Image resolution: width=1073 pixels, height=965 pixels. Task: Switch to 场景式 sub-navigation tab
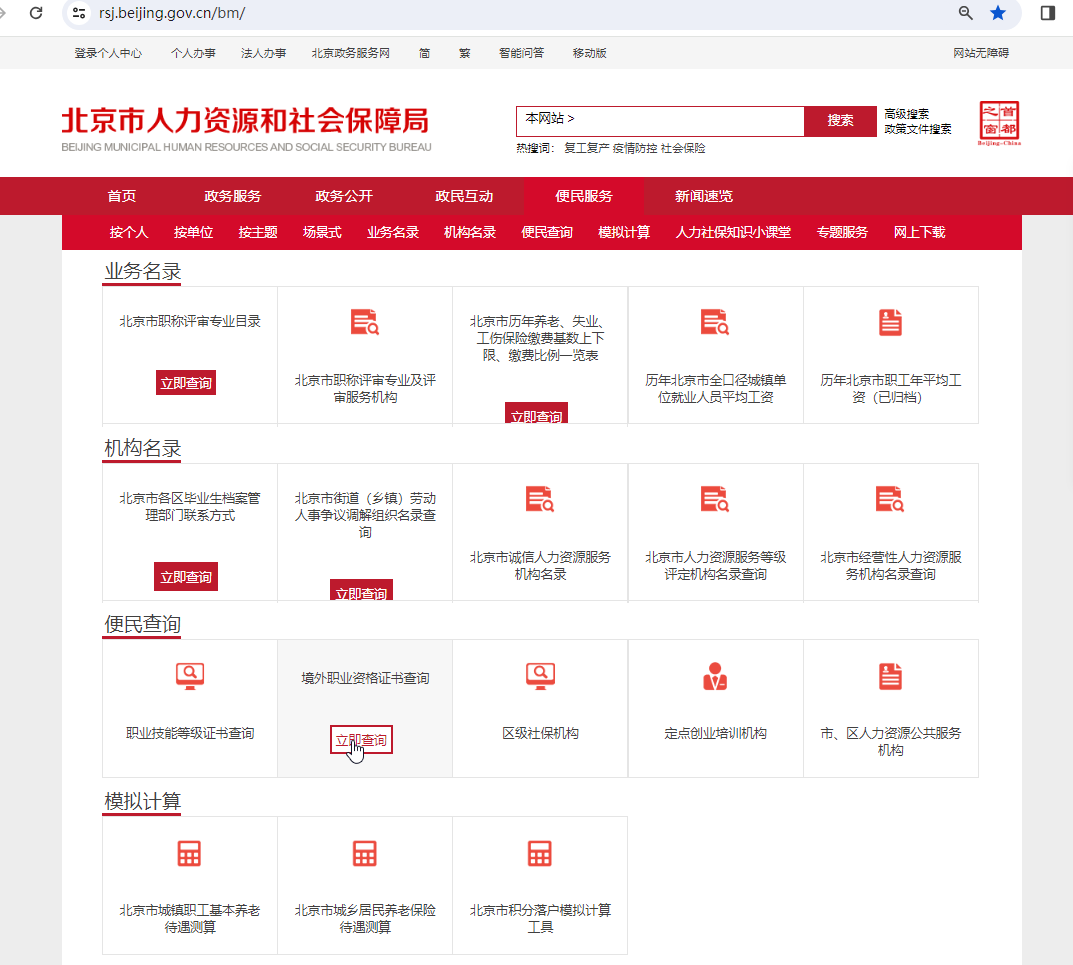(322, 232)
